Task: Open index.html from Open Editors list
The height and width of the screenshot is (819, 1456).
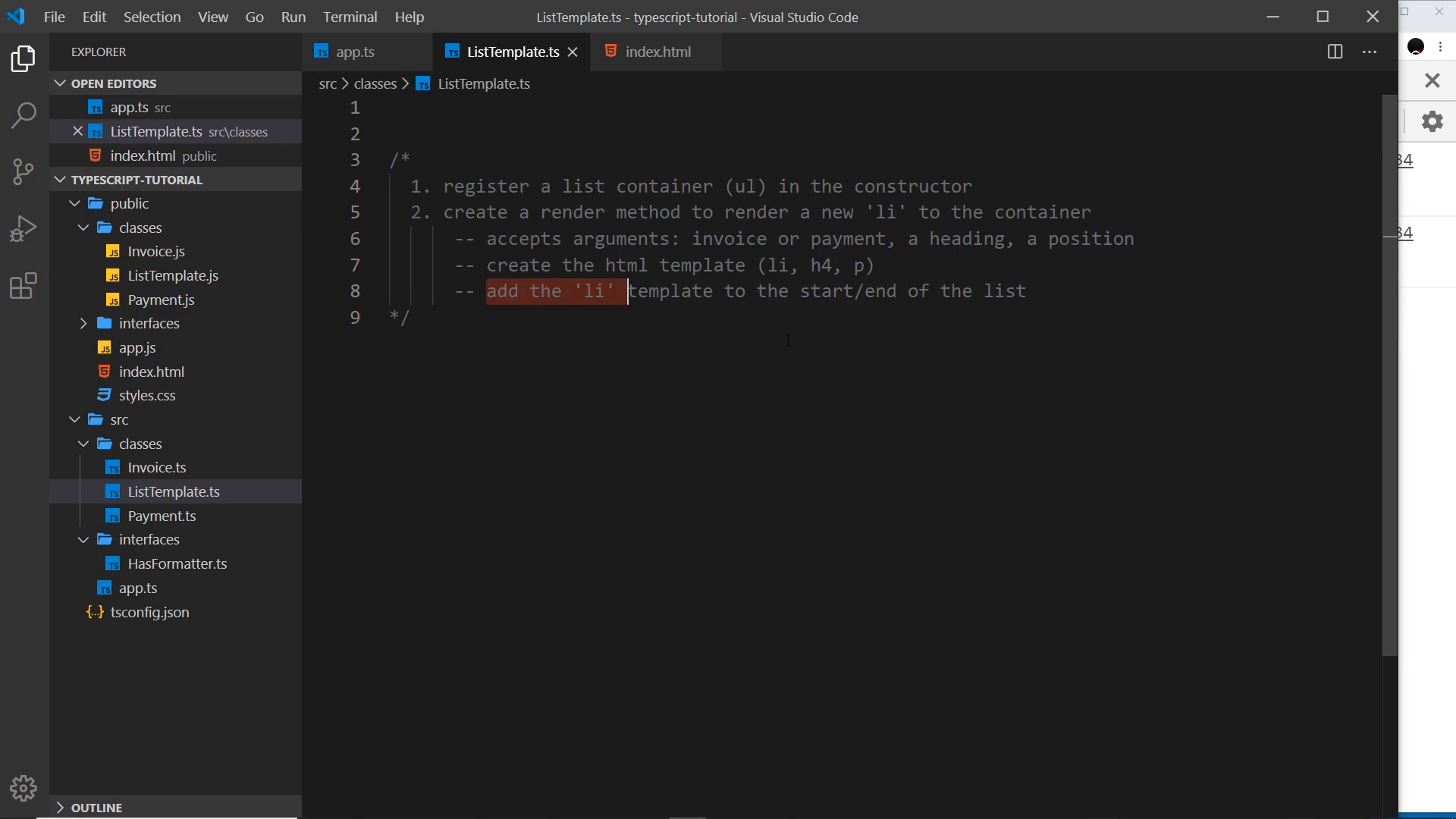Action: pos(176,155)
